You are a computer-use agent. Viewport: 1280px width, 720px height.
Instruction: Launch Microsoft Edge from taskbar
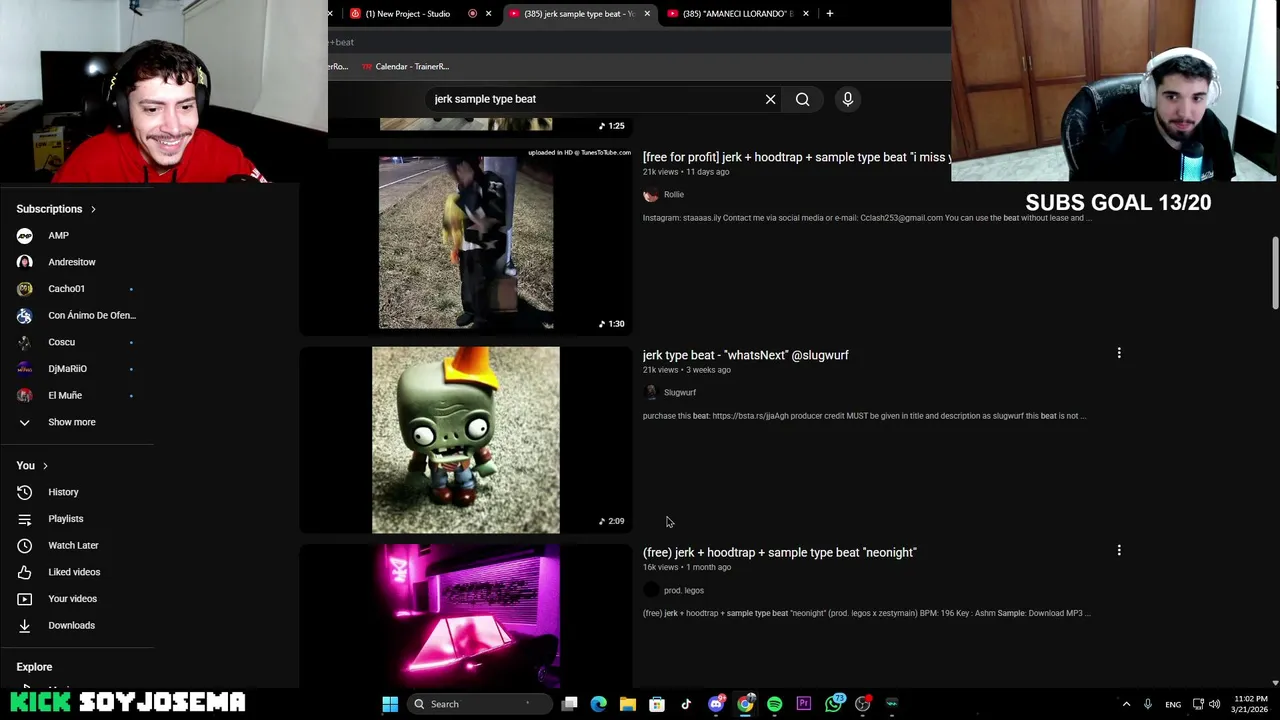coord(598,704)
